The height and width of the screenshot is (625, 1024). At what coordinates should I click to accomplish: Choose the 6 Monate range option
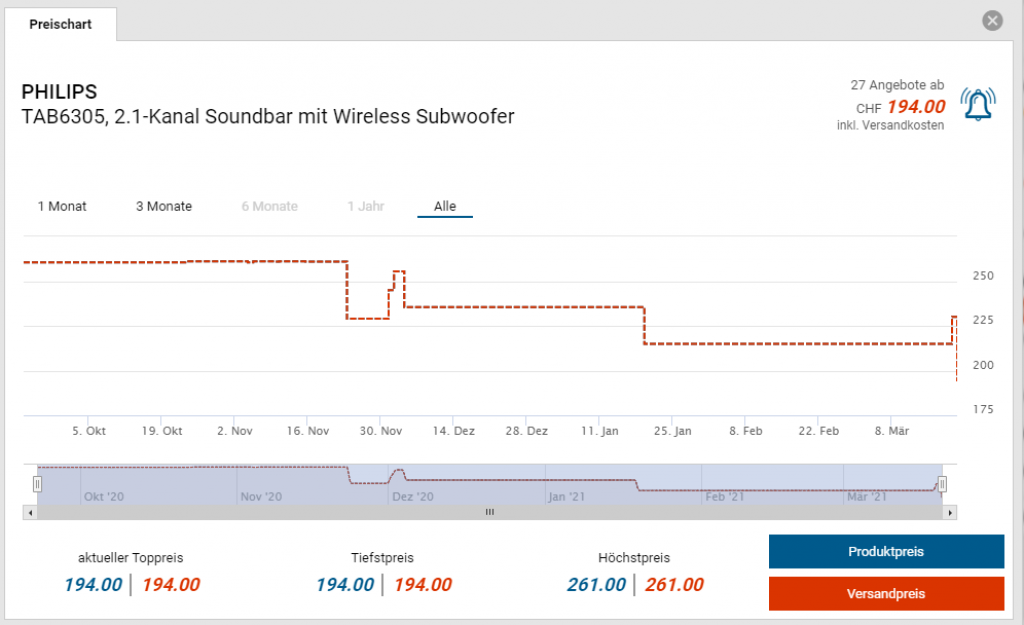[269, 206]
